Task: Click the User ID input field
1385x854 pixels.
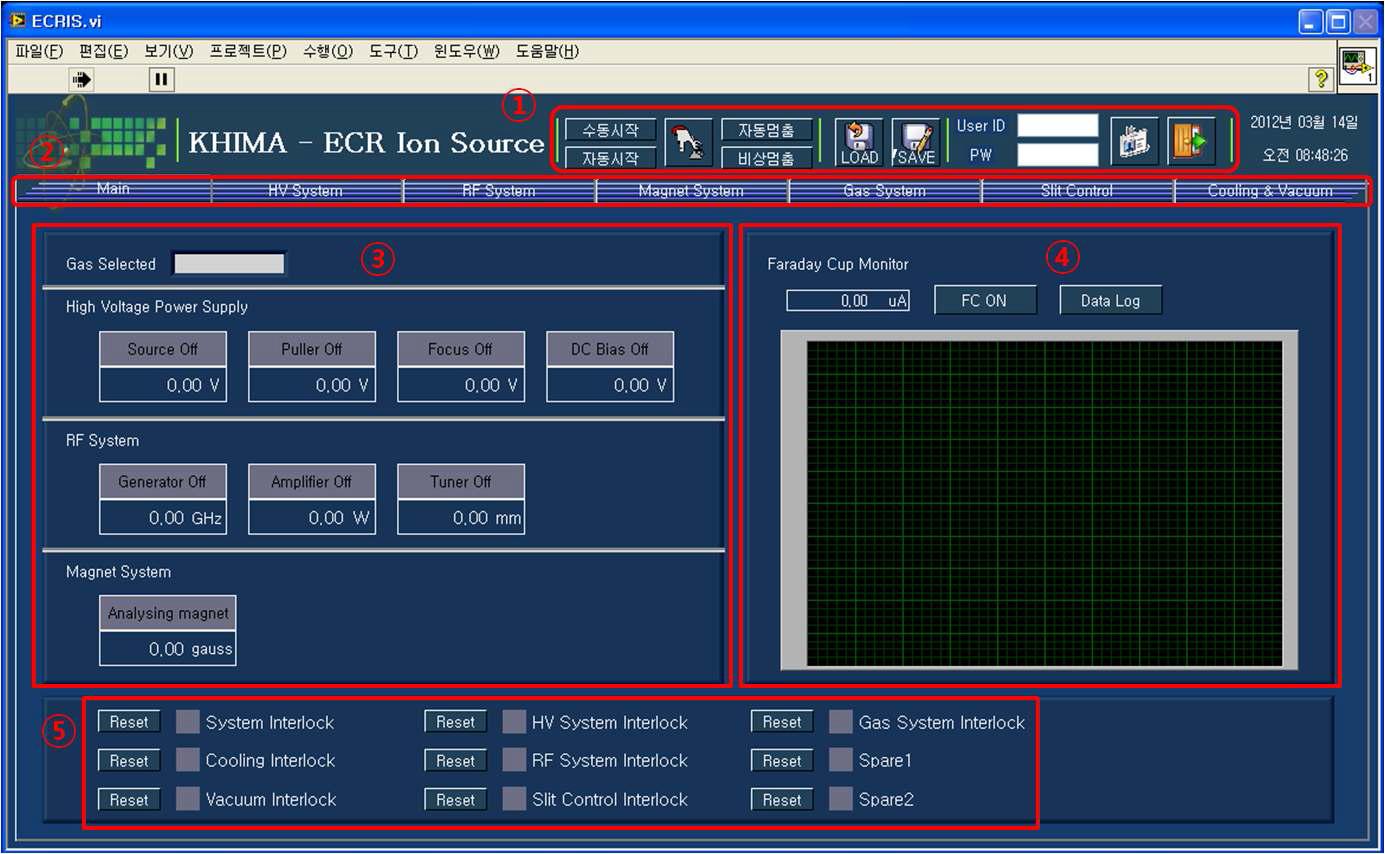Action: click(x=1058, y=126)
